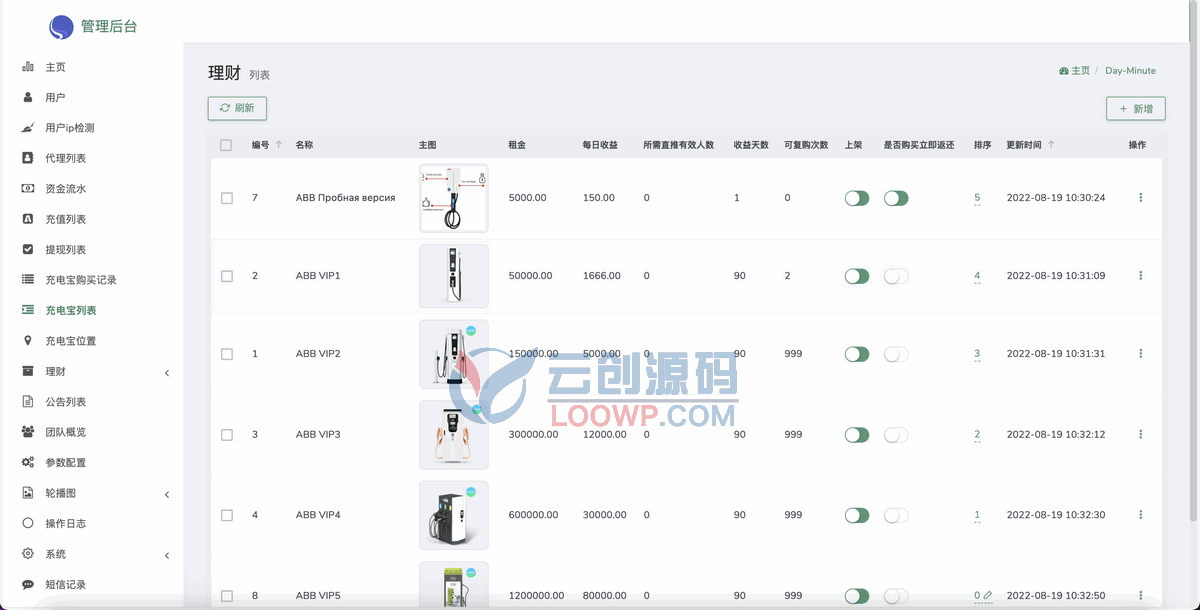Sort by 更新时间 using its arrow icon

(1051, 145)
